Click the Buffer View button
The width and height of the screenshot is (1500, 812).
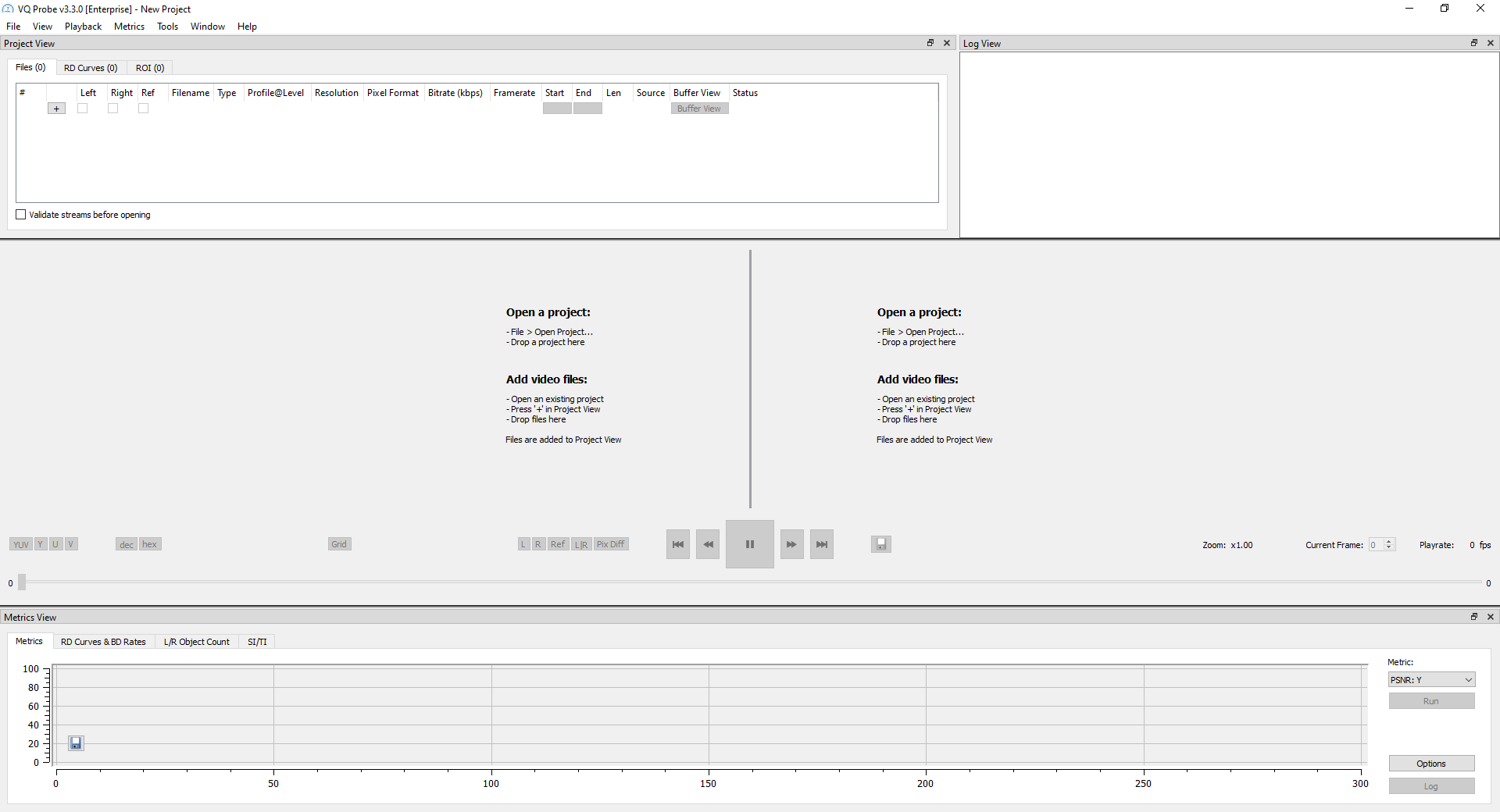699,109
